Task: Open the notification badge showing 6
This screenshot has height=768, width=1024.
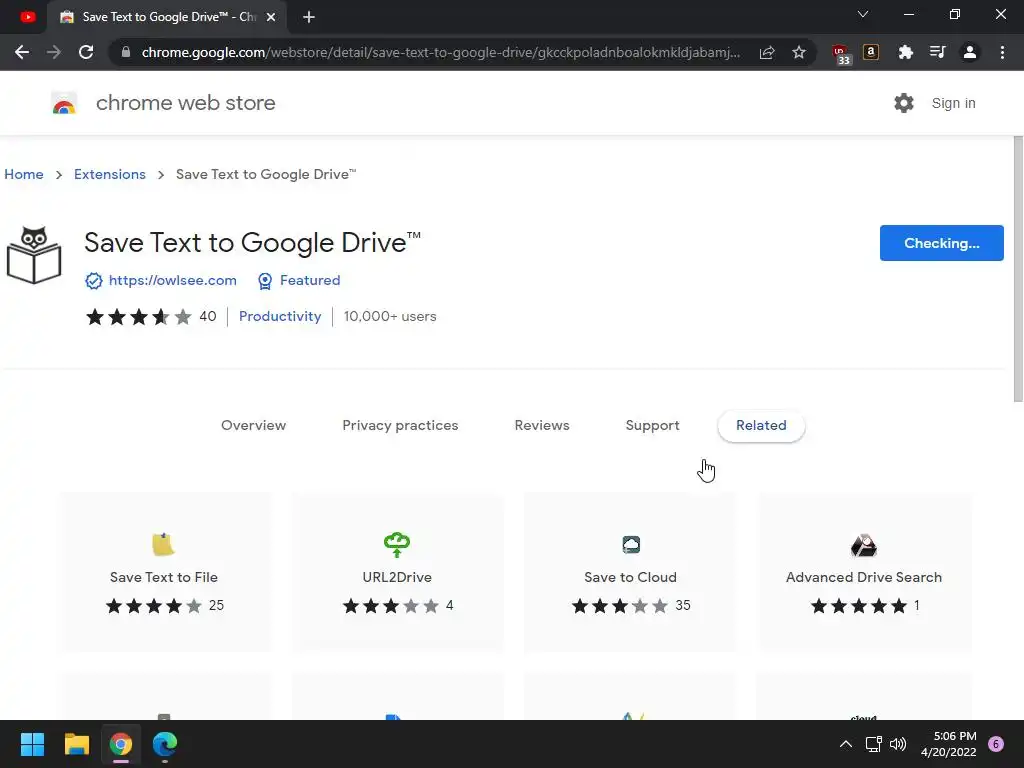Action: [995, 744]
